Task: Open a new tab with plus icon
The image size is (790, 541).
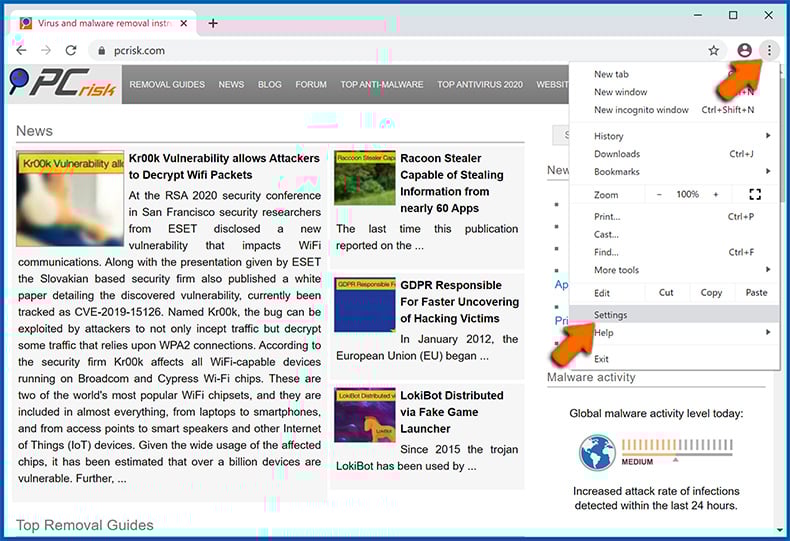Action: click(x=213, y=23)
